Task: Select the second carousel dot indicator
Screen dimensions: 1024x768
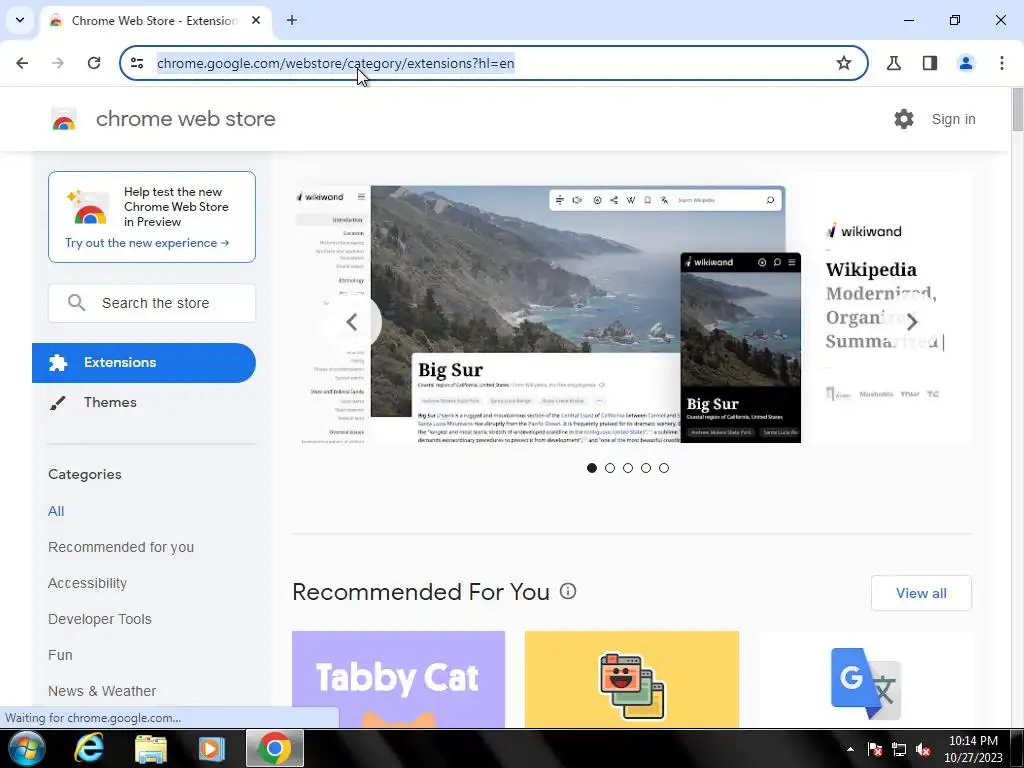Action: pos(610,468)
